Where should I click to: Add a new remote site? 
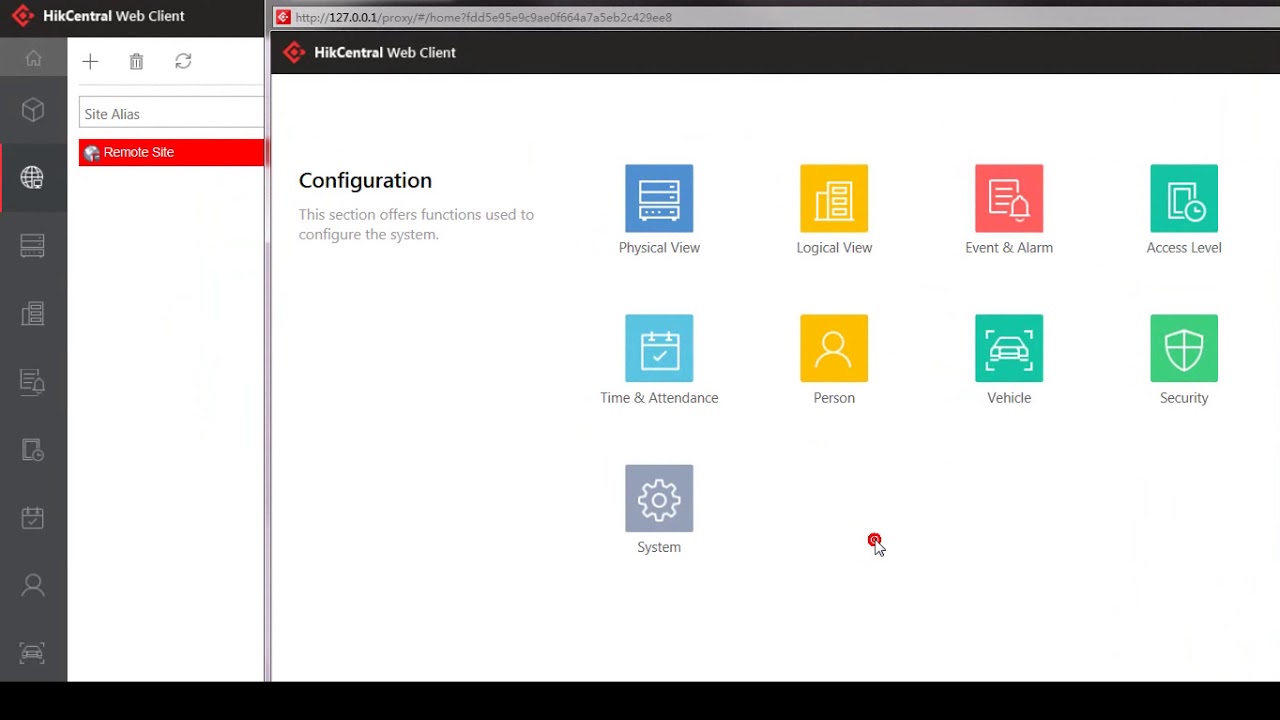click(x=90, y=62)
